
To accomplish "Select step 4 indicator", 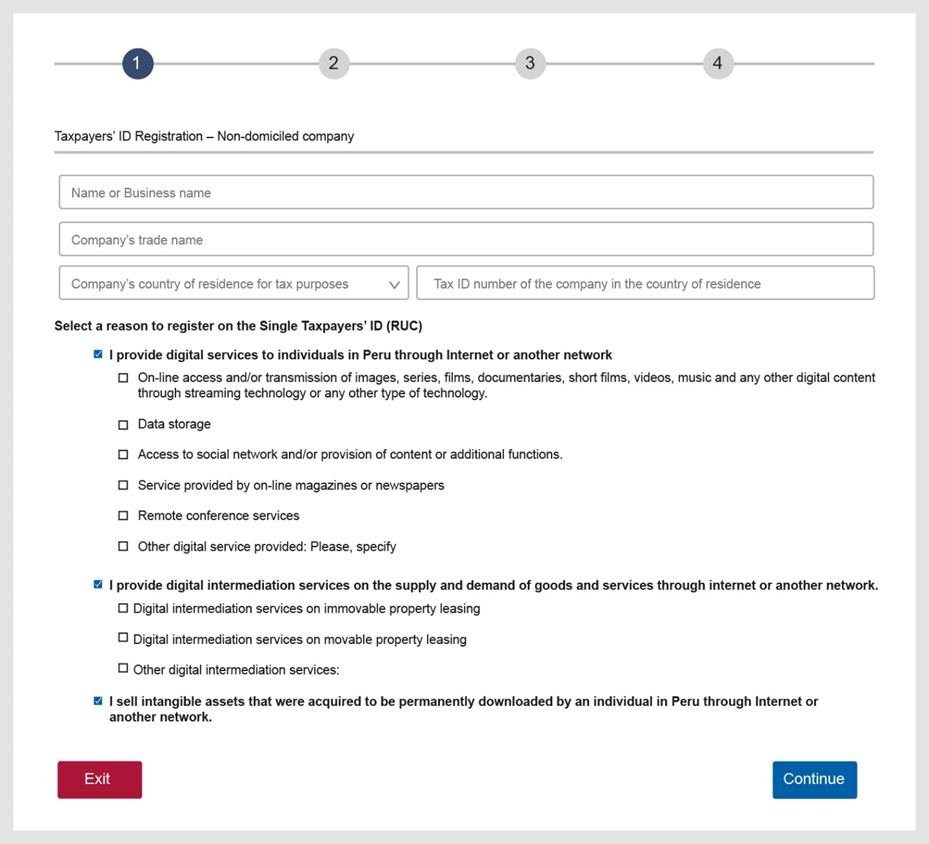I will point(718,63).
